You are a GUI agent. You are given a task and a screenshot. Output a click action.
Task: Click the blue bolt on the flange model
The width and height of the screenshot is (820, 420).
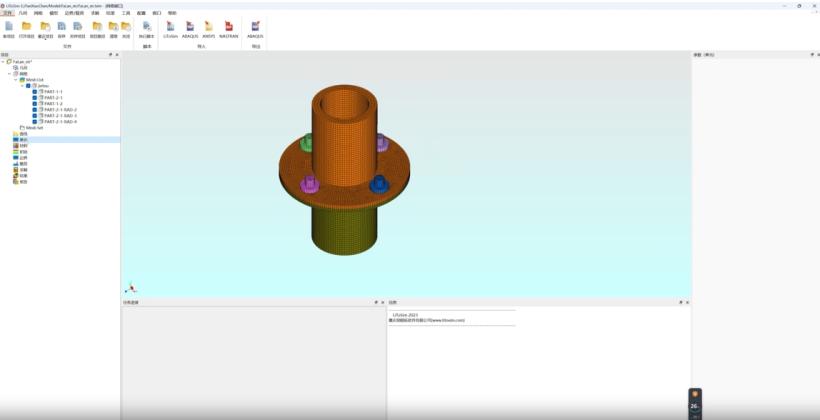[379, 184]
